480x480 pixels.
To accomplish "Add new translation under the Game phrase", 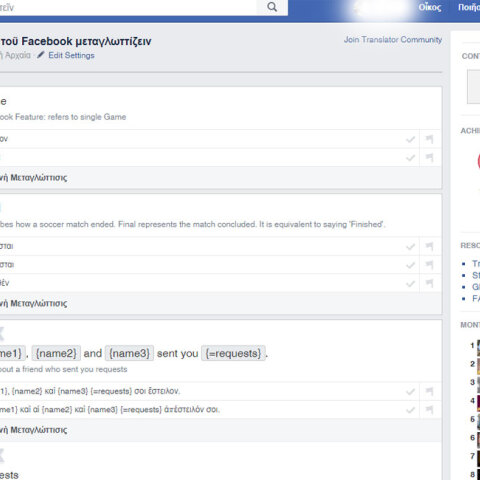I will (33, 178).
